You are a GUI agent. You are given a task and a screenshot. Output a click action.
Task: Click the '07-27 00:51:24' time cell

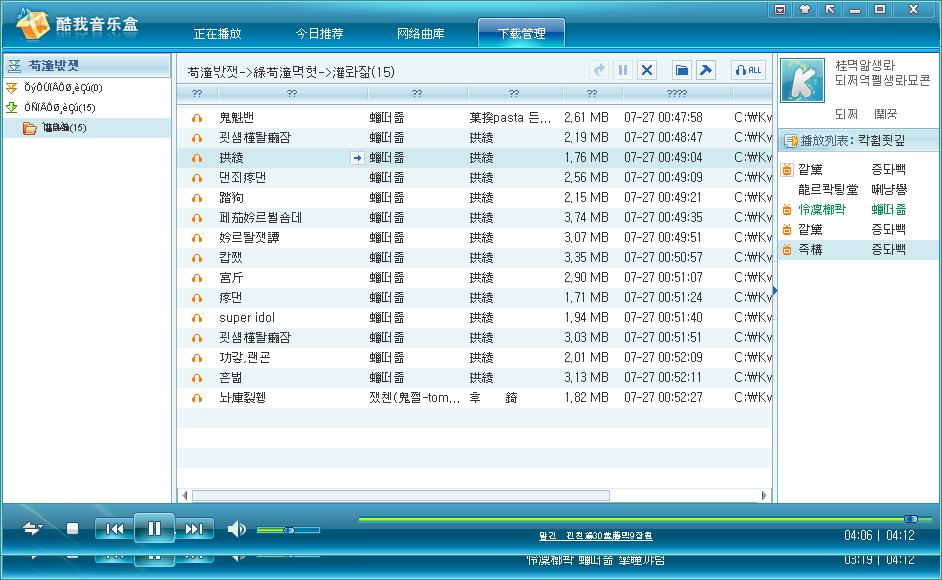[663, 298]
